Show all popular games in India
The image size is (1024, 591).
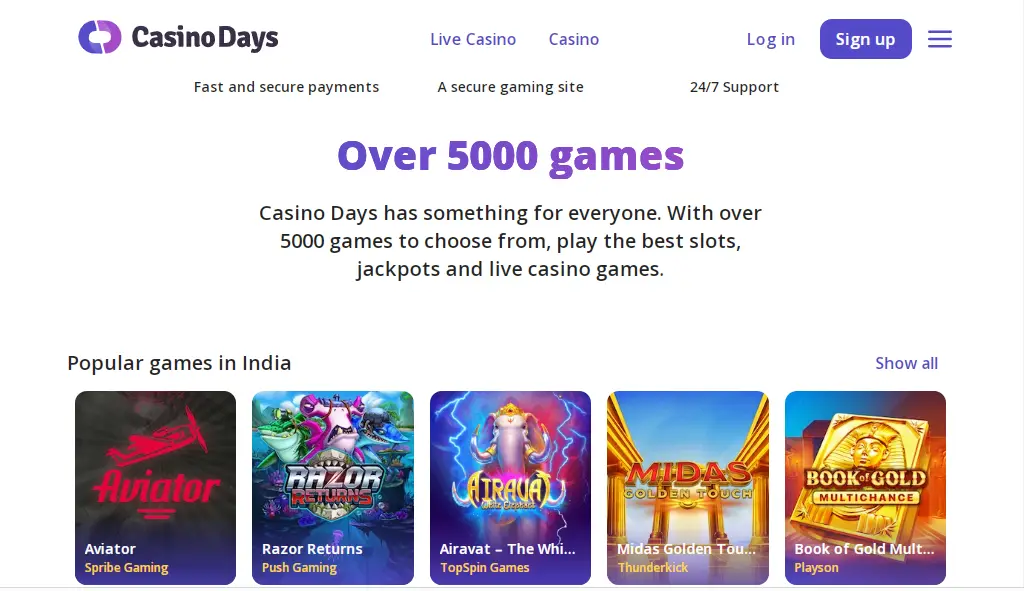tap(906, 363)
